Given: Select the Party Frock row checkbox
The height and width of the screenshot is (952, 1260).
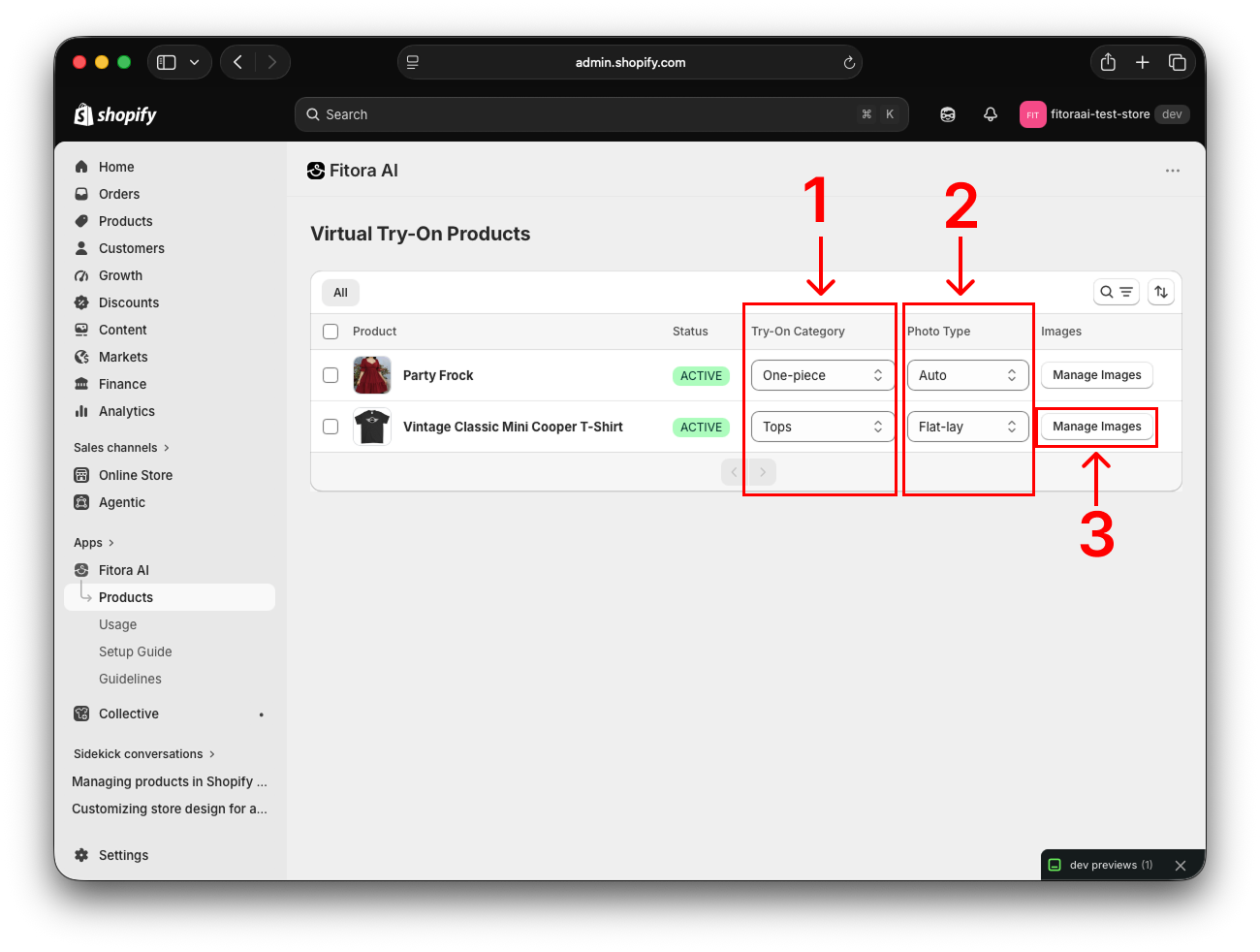Looking at the screenshot, I should tap(331, 375).
